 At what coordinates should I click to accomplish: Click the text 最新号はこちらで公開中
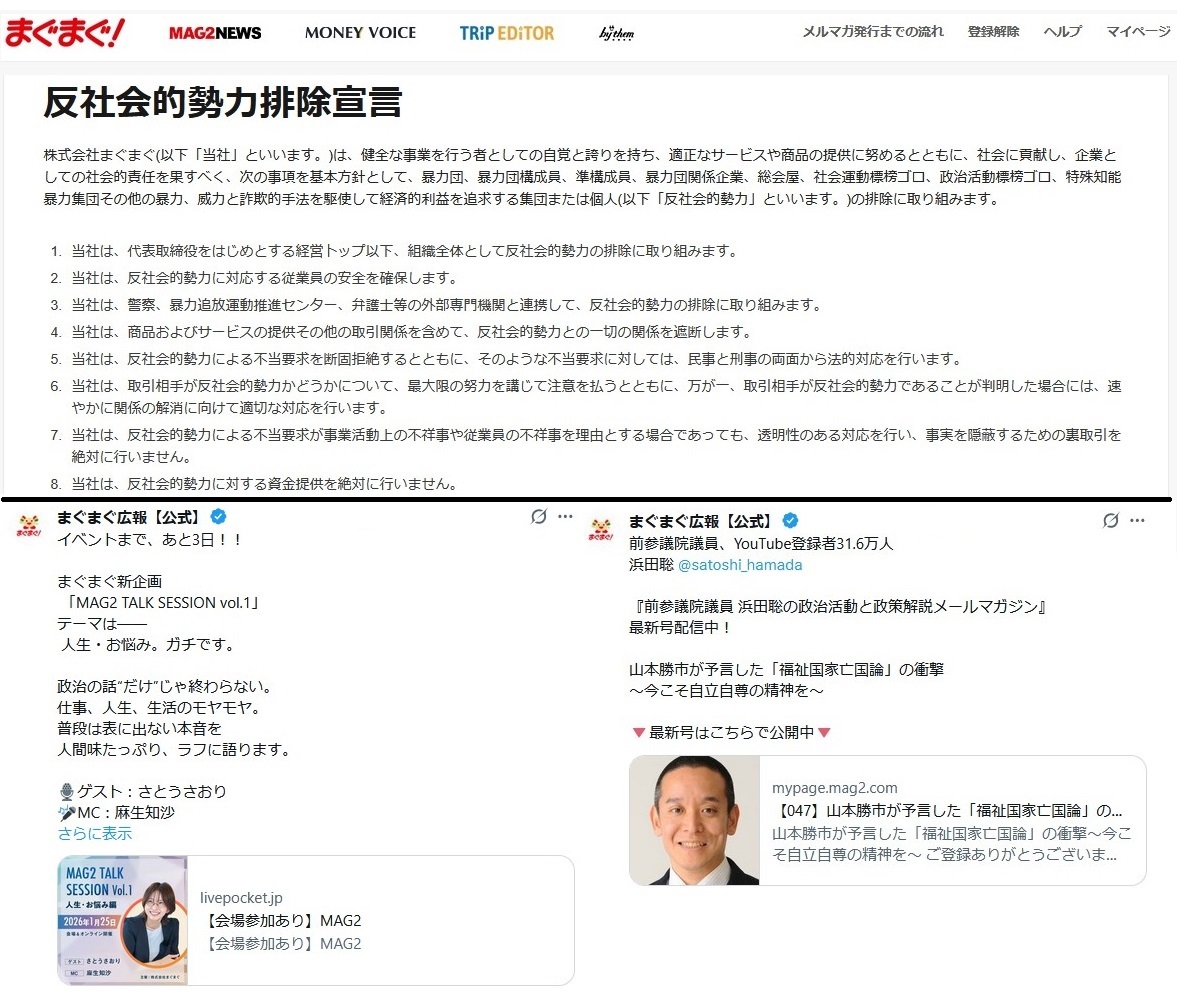coord(732,732)
